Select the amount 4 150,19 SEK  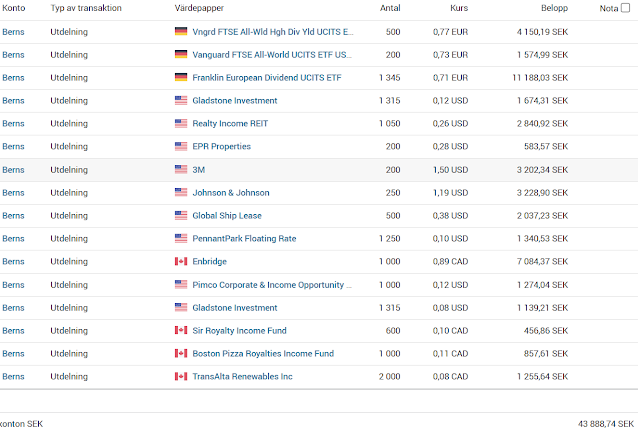542,32
